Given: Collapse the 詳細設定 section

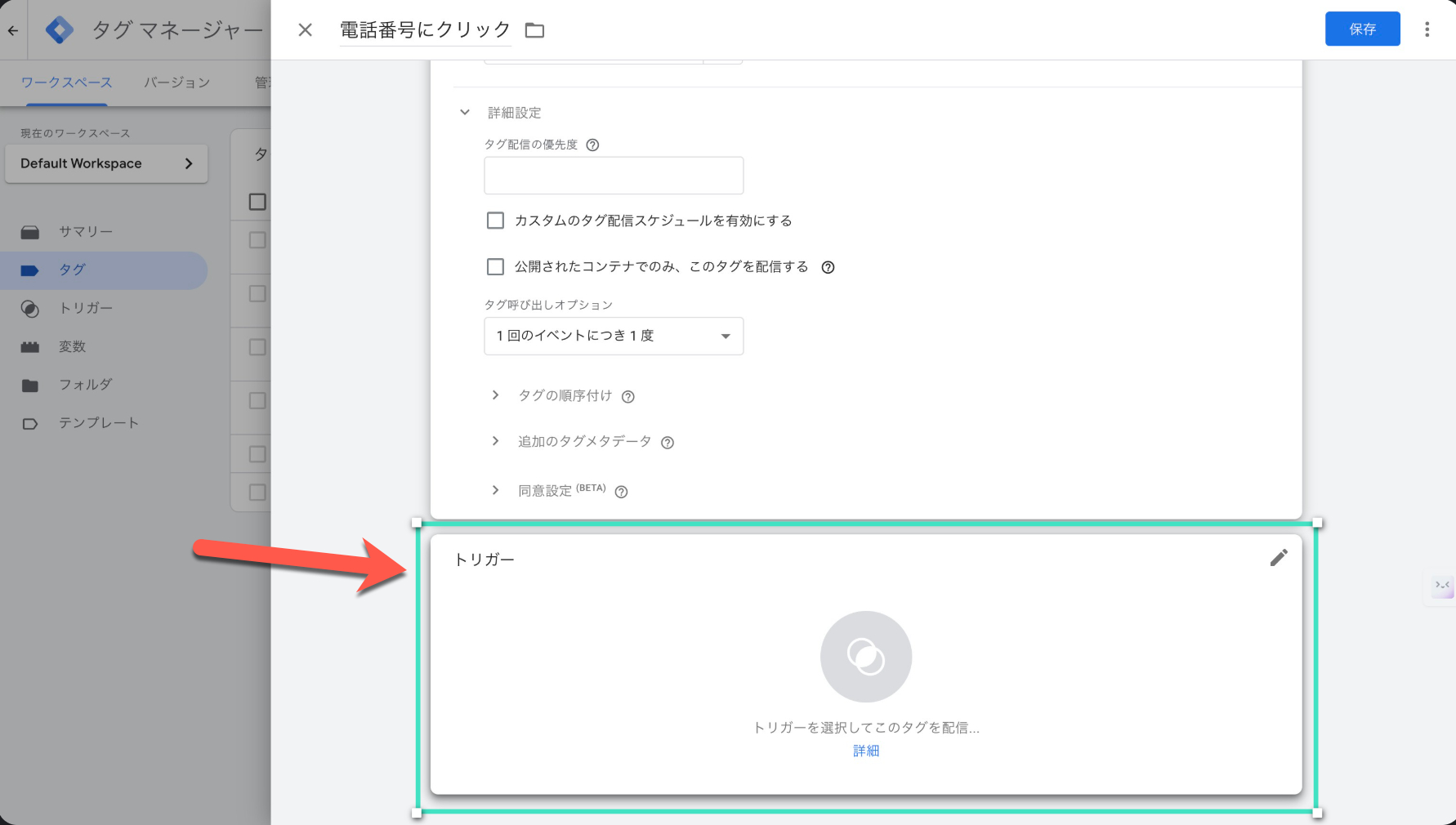Looking at the screenshot, I should [465, 113].
